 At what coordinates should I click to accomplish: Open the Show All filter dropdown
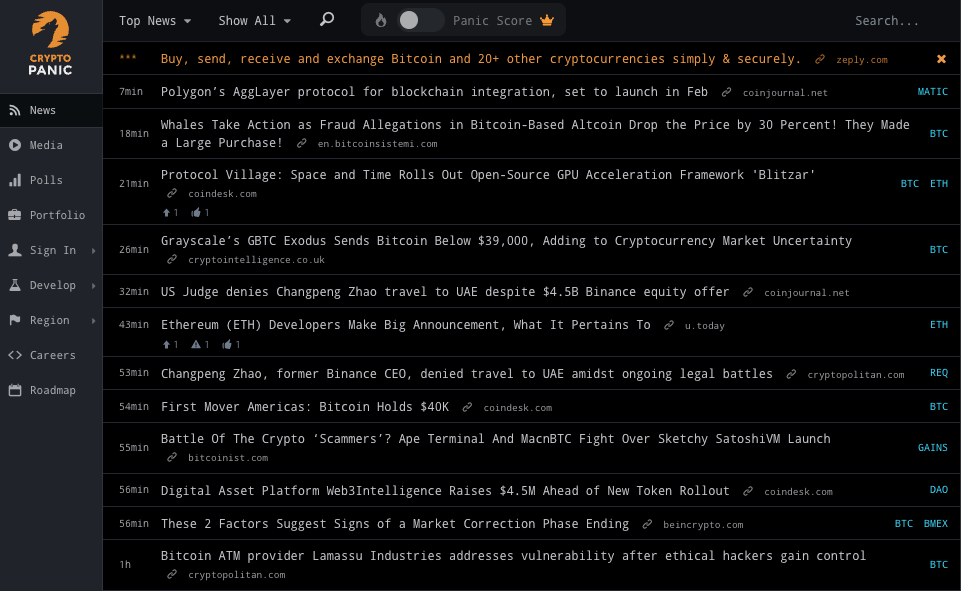click(x=254, y=21)
